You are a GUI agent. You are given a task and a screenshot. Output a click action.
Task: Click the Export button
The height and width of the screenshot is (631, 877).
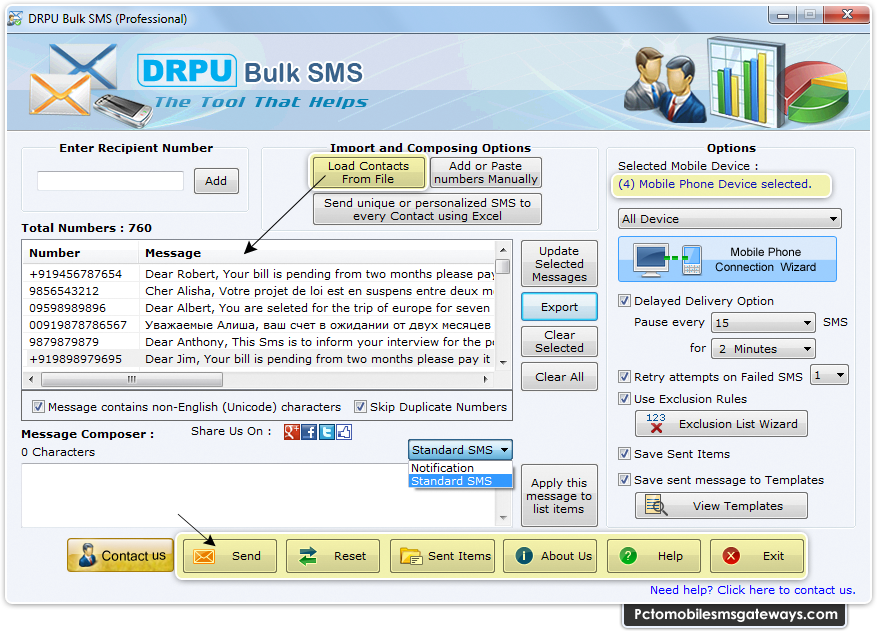click(x=559, y=307)
